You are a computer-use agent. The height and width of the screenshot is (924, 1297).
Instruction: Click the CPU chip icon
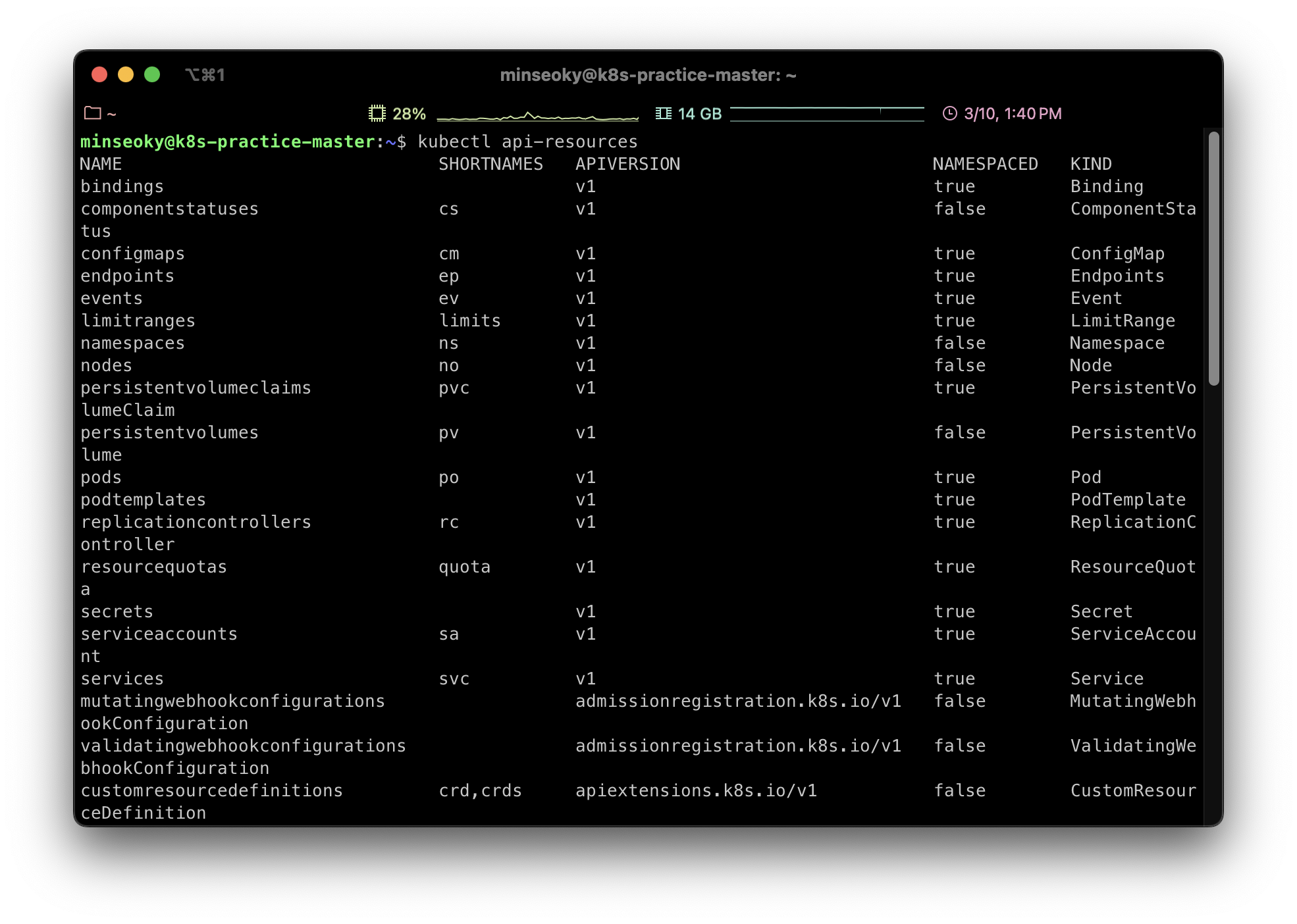point(377,113)
